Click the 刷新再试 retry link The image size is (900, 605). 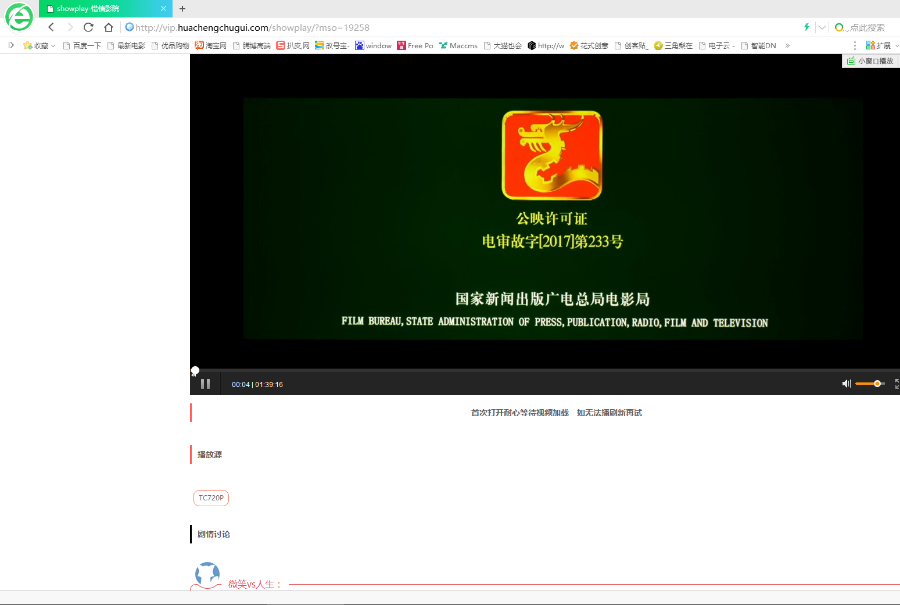click(x=628, y=412)
